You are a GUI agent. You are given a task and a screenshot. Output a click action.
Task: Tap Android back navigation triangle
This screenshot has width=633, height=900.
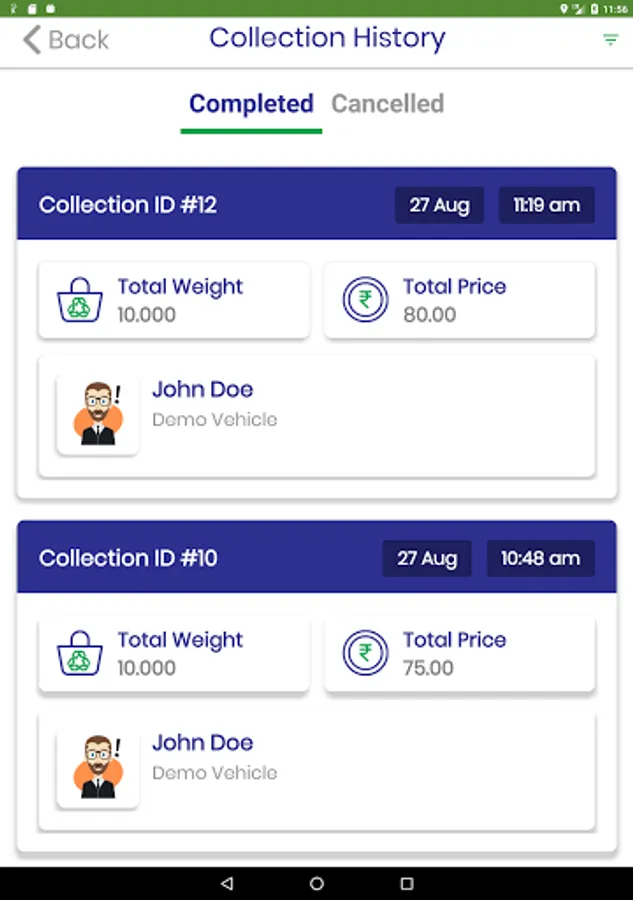point(227,883)
